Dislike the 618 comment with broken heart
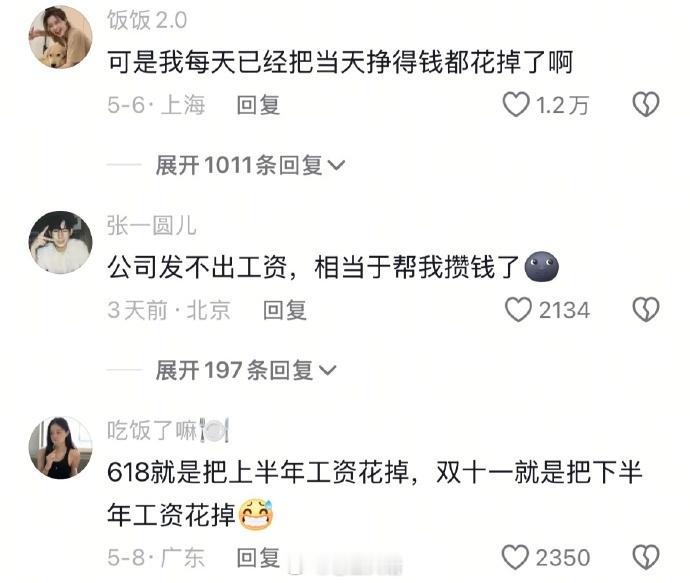 646,557
